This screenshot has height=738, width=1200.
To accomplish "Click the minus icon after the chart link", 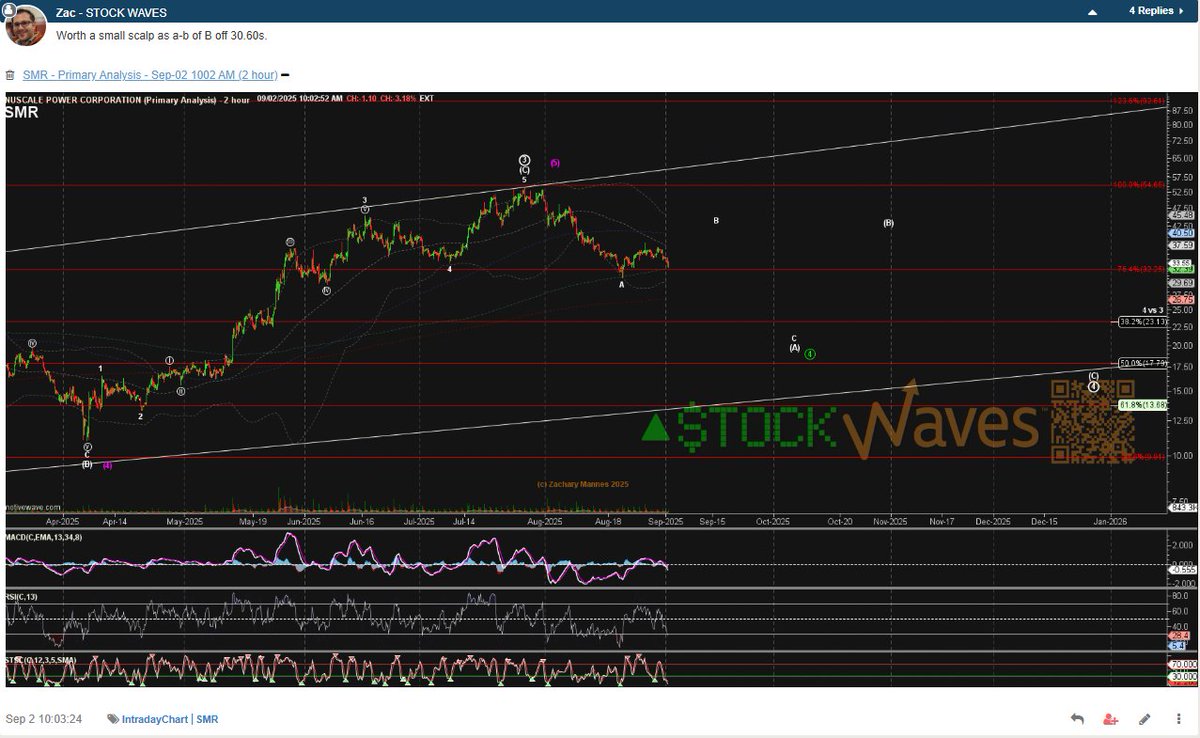I will click(285, 75).
